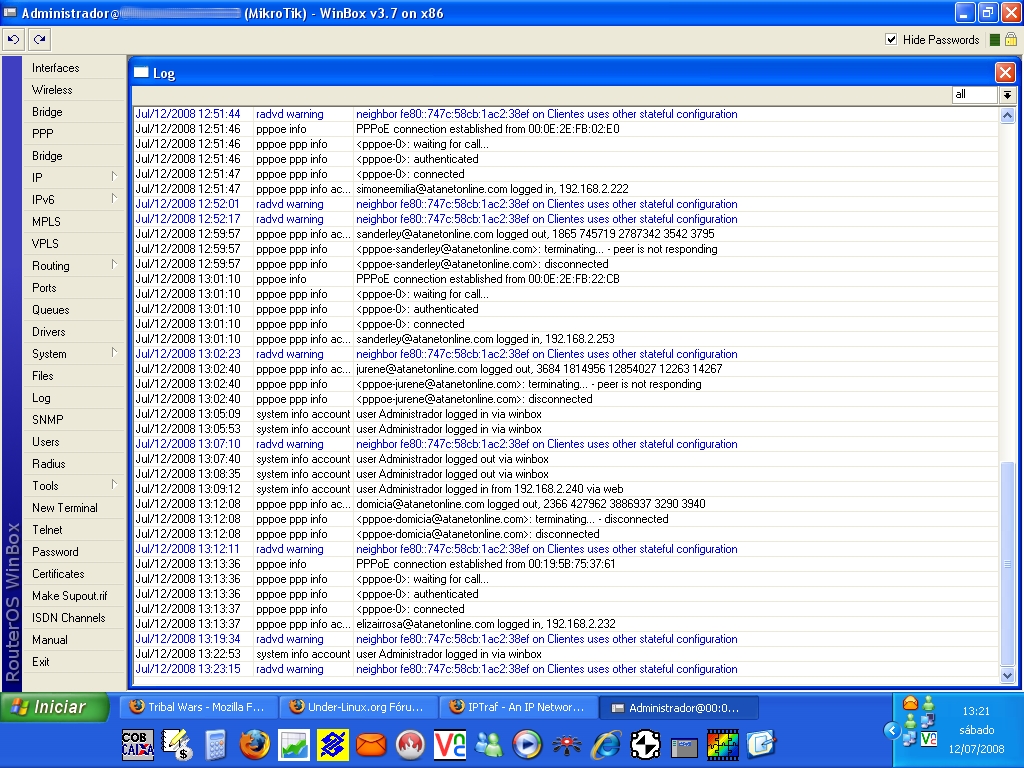Viewport: 1024px width, 768px height.
Task: Switch to Under-Linux.org Fórum taskbar window
Action: pos(359,707)
